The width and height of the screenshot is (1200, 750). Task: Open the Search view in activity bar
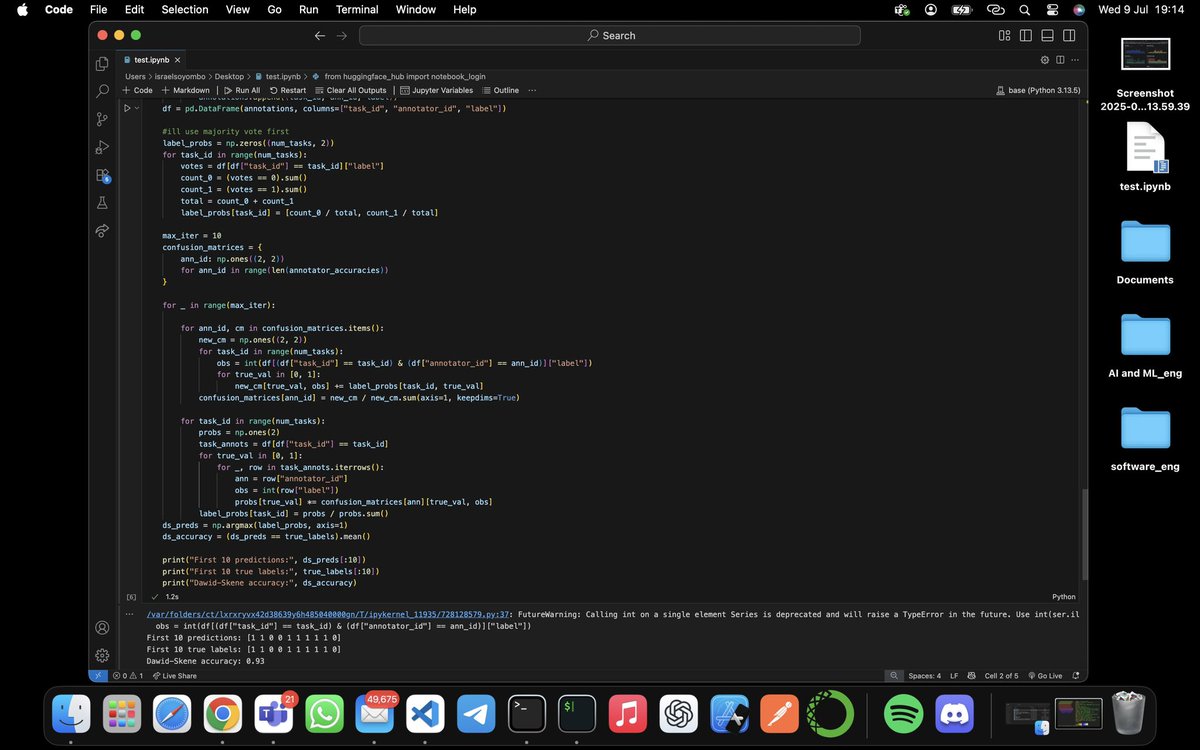coord(102,91)
